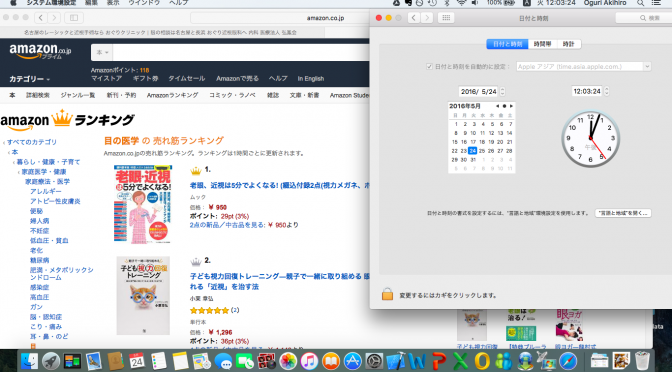
Task: Open Finder from the Dock
Action: pyautogui.click(x=29, y=361)
